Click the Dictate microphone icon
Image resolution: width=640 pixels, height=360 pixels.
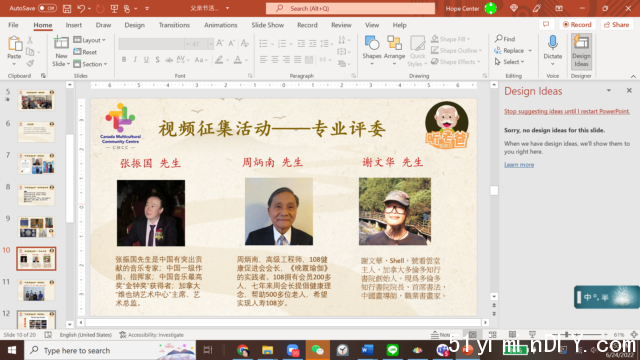(x=553, y=43)
